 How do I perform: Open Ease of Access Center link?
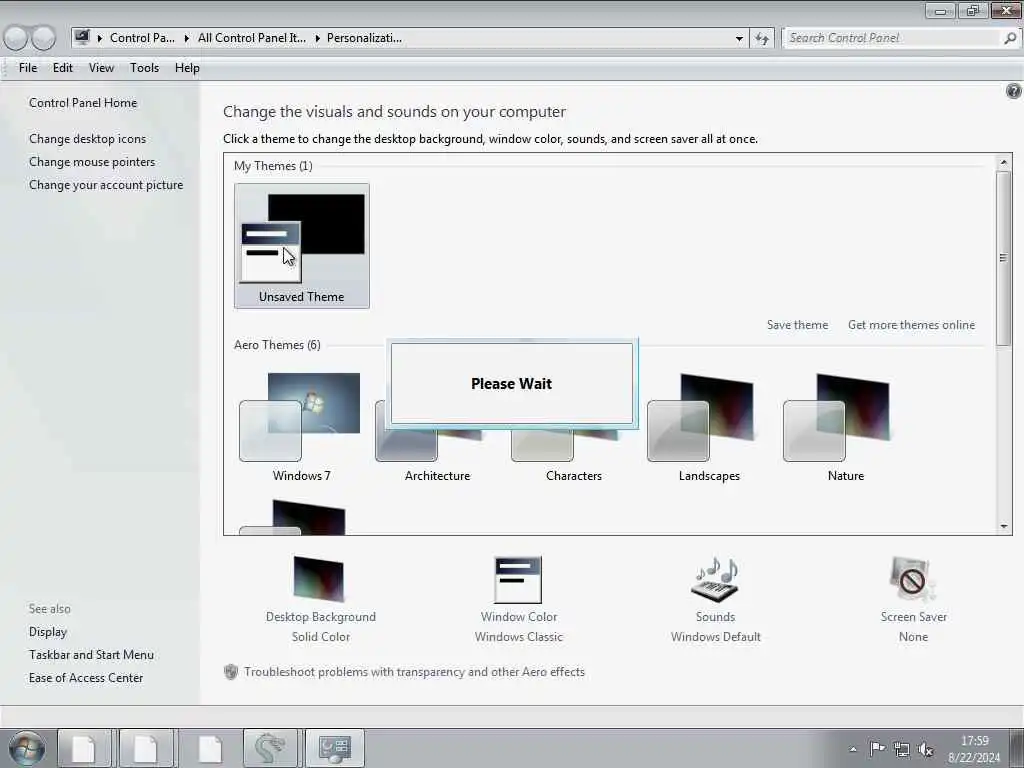click(86, 678)
